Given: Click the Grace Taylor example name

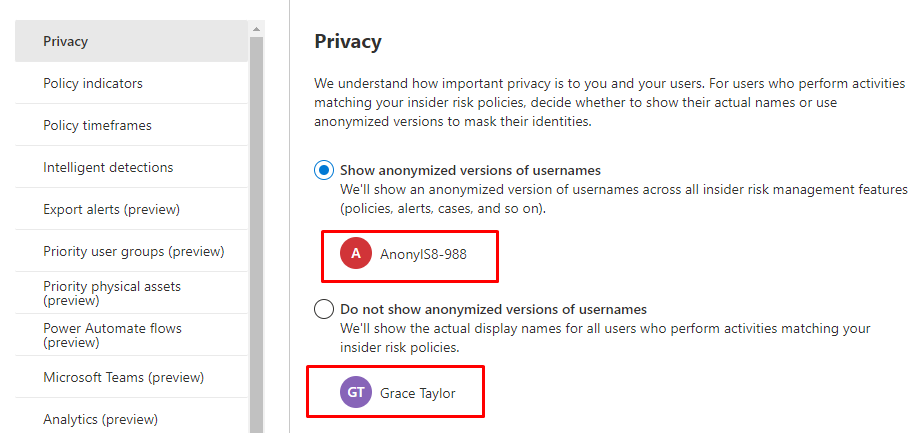Looking at the screenshot, I should coord(417,393).
